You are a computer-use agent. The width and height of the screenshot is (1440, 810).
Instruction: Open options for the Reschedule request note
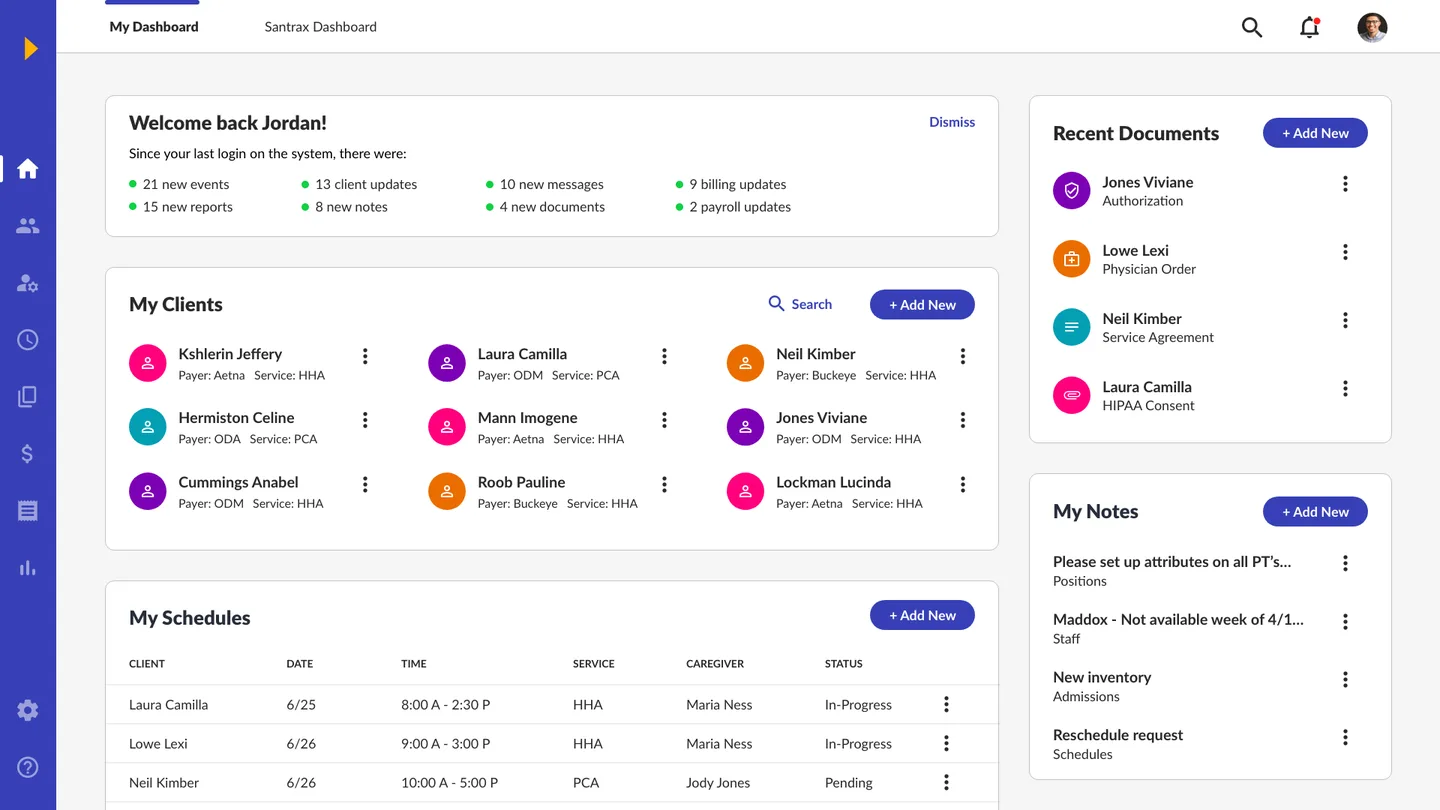click(1345, 736)
